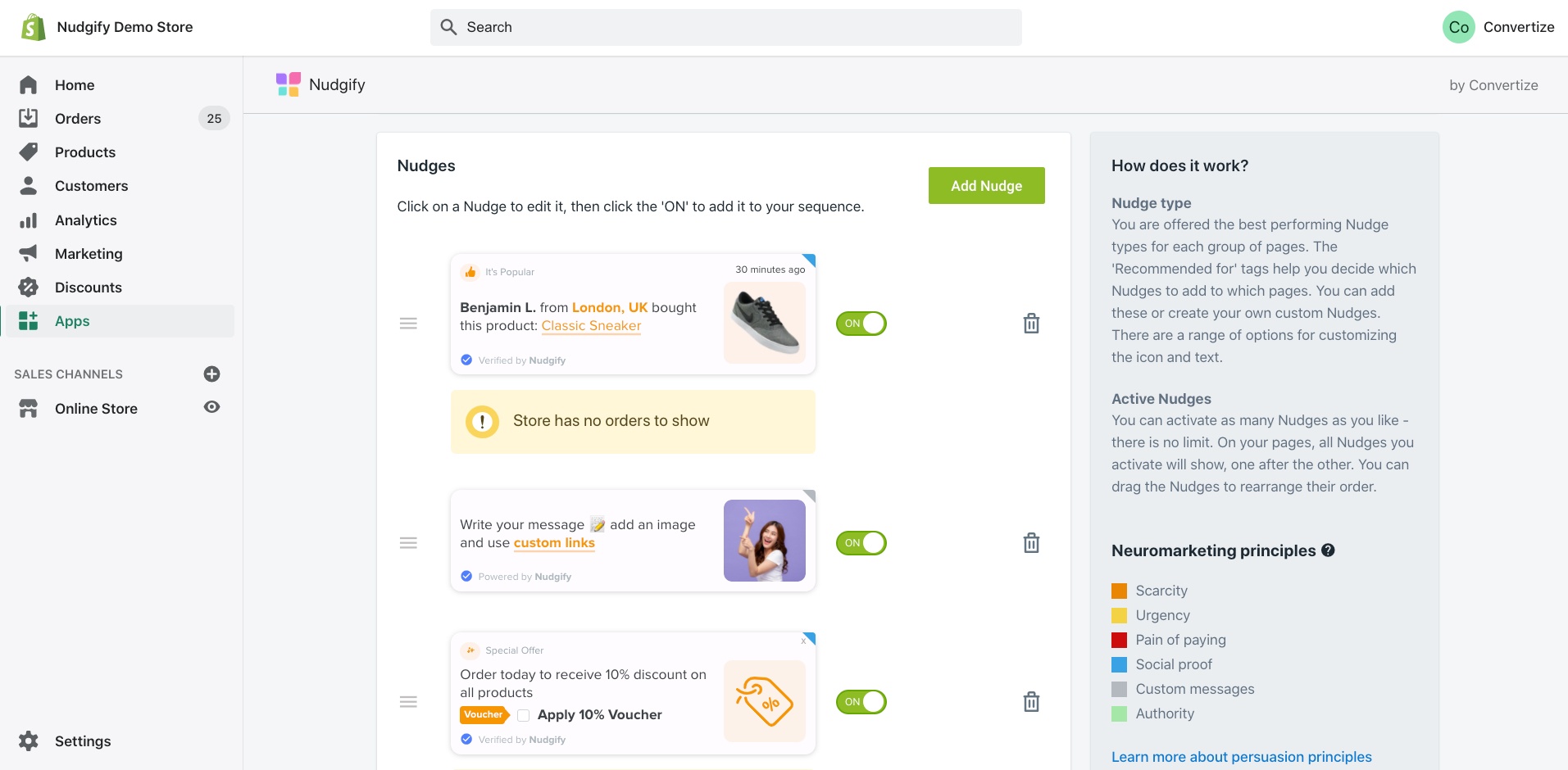The height and width of the screenshot is (770, 1568).
Task: Delete the custom message nudge
Action: pyautogui.click(x=1031, y=543)
